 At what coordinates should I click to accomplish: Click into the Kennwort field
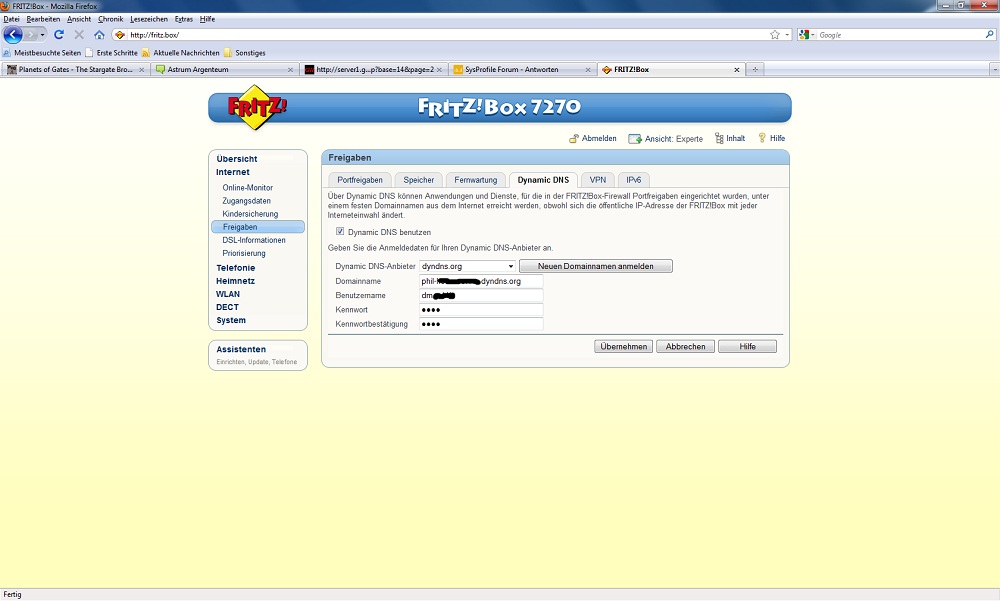pyautogui.click(x=481, y=310)
